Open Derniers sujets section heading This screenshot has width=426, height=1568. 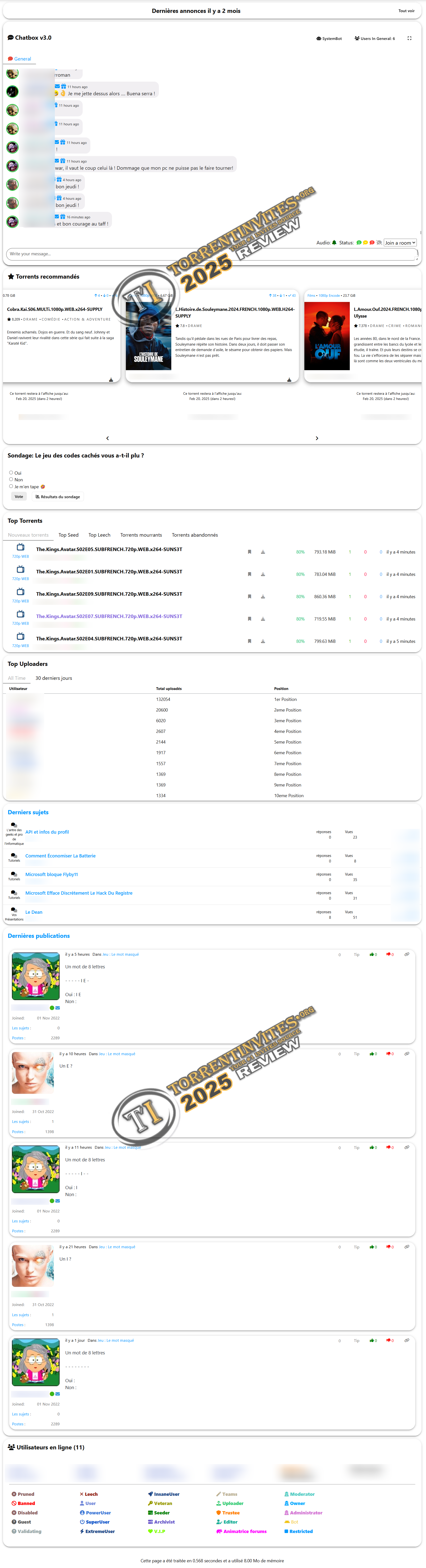click(28, 812)
